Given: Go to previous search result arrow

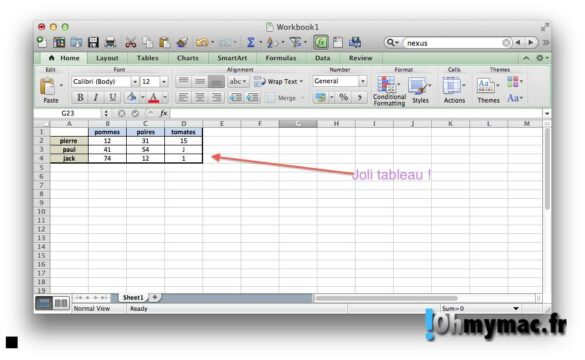Looking at the screenshot, I should click(518, 43).
